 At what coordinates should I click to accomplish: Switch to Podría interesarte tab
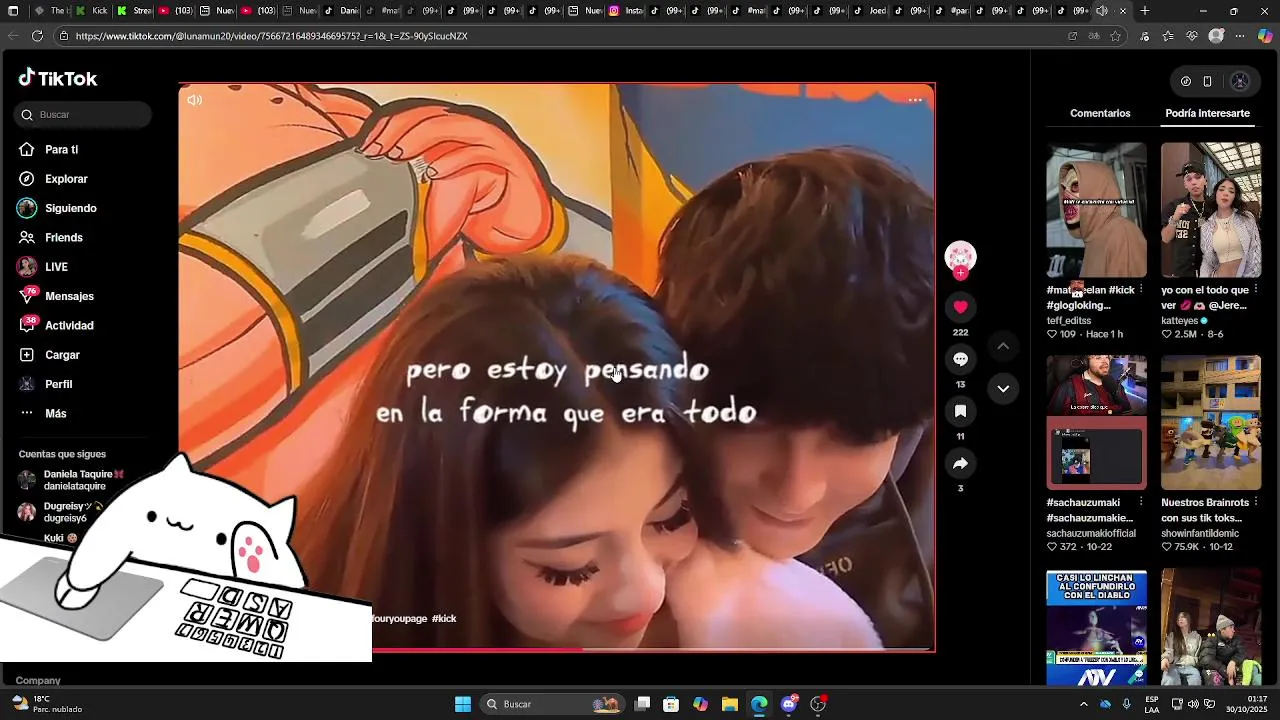click(x=1207, y=113)
